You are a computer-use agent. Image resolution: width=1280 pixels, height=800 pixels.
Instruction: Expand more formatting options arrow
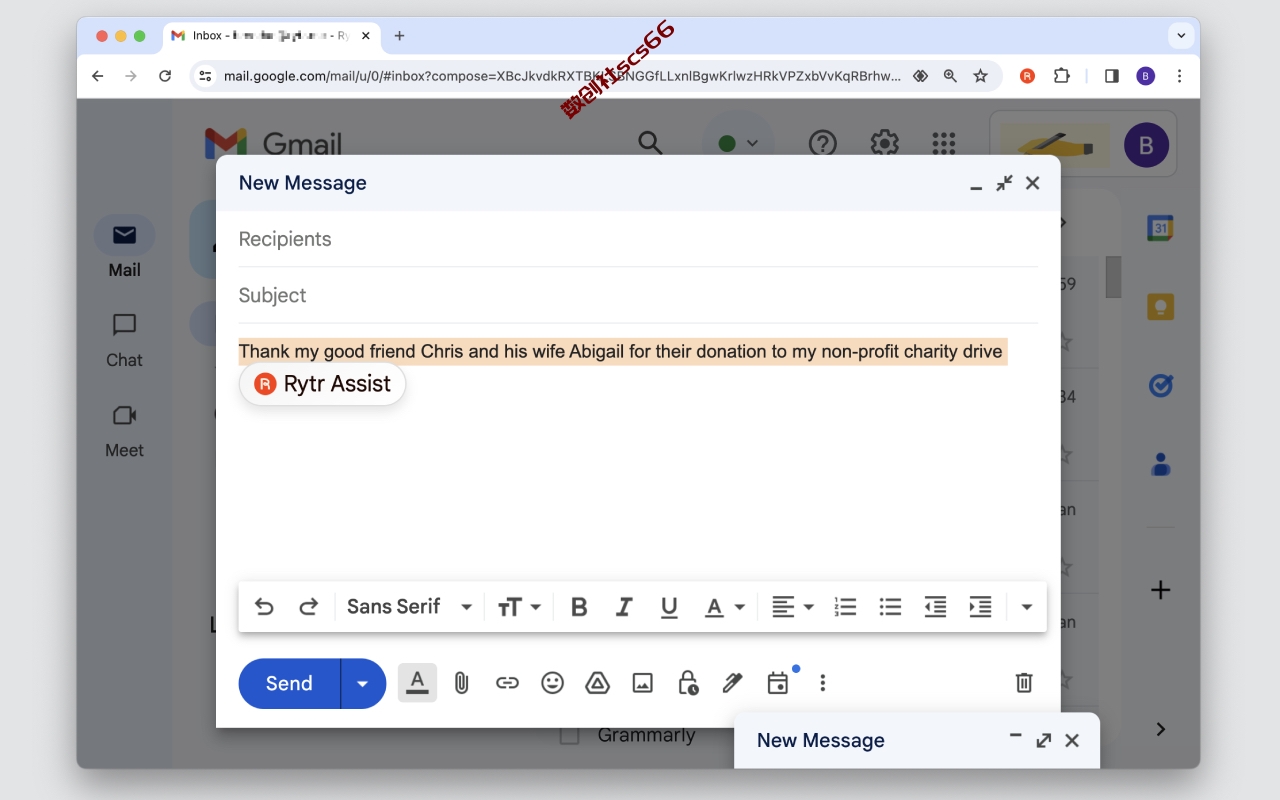tap(1026, 606)
